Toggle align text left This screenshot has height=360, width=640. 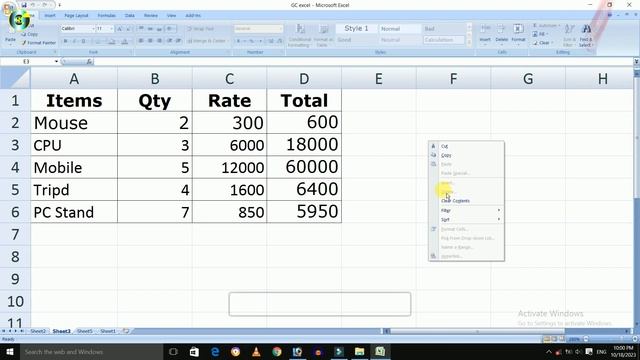tap(141, 41)
